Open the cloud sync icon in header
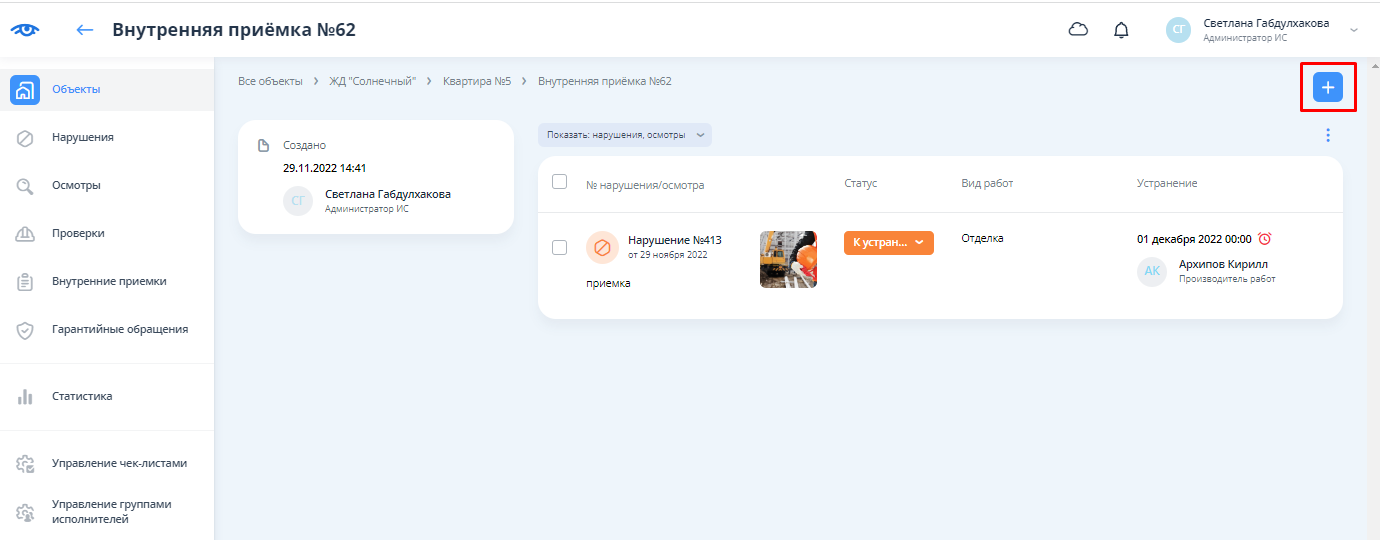This screenshot has height=540, width=1380. 1078,30
